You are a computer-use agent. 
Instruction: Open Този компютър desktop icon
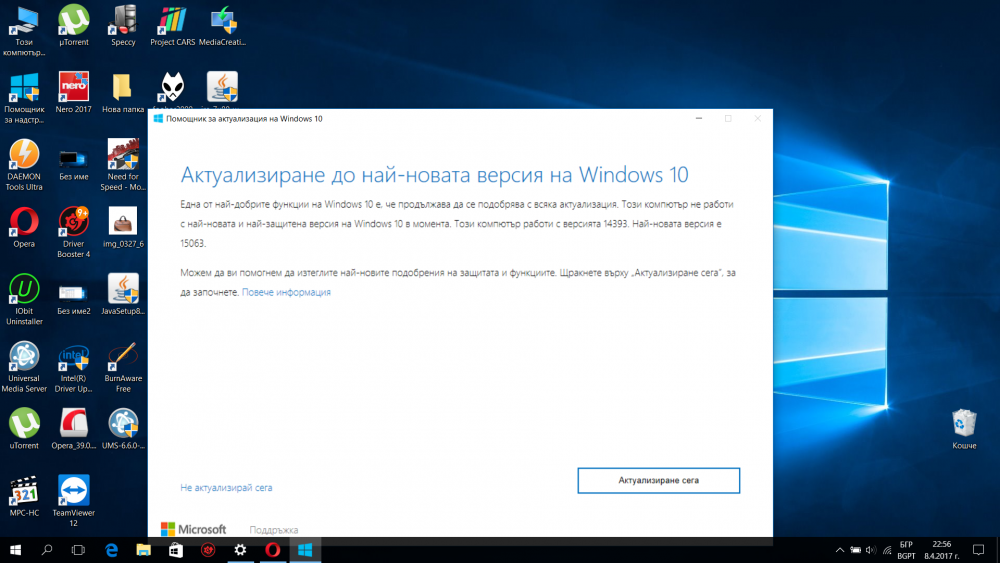coord(24,30)
